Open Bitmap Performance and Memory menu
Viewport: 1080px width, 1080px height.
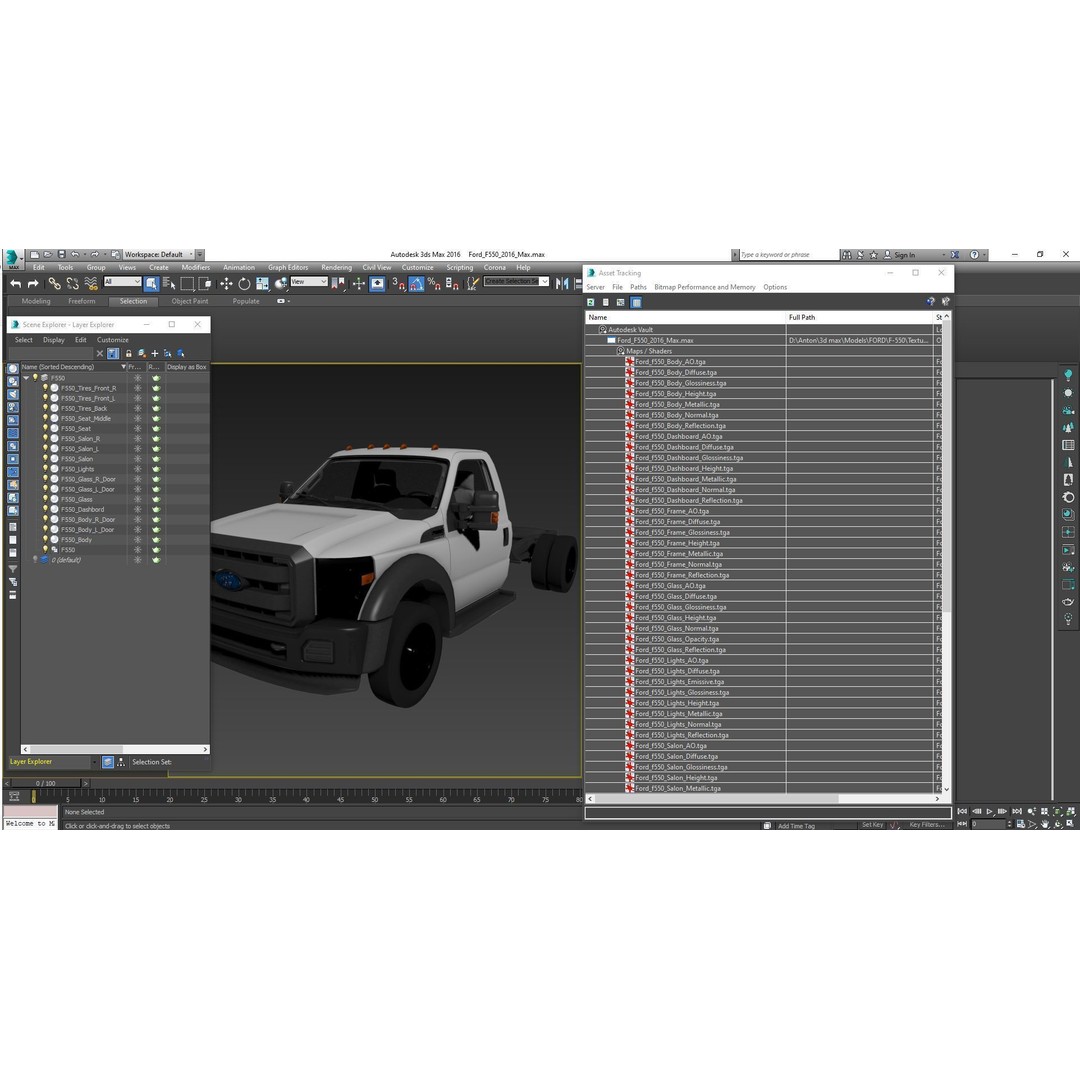pyautogui.click(x=705, y=287)
